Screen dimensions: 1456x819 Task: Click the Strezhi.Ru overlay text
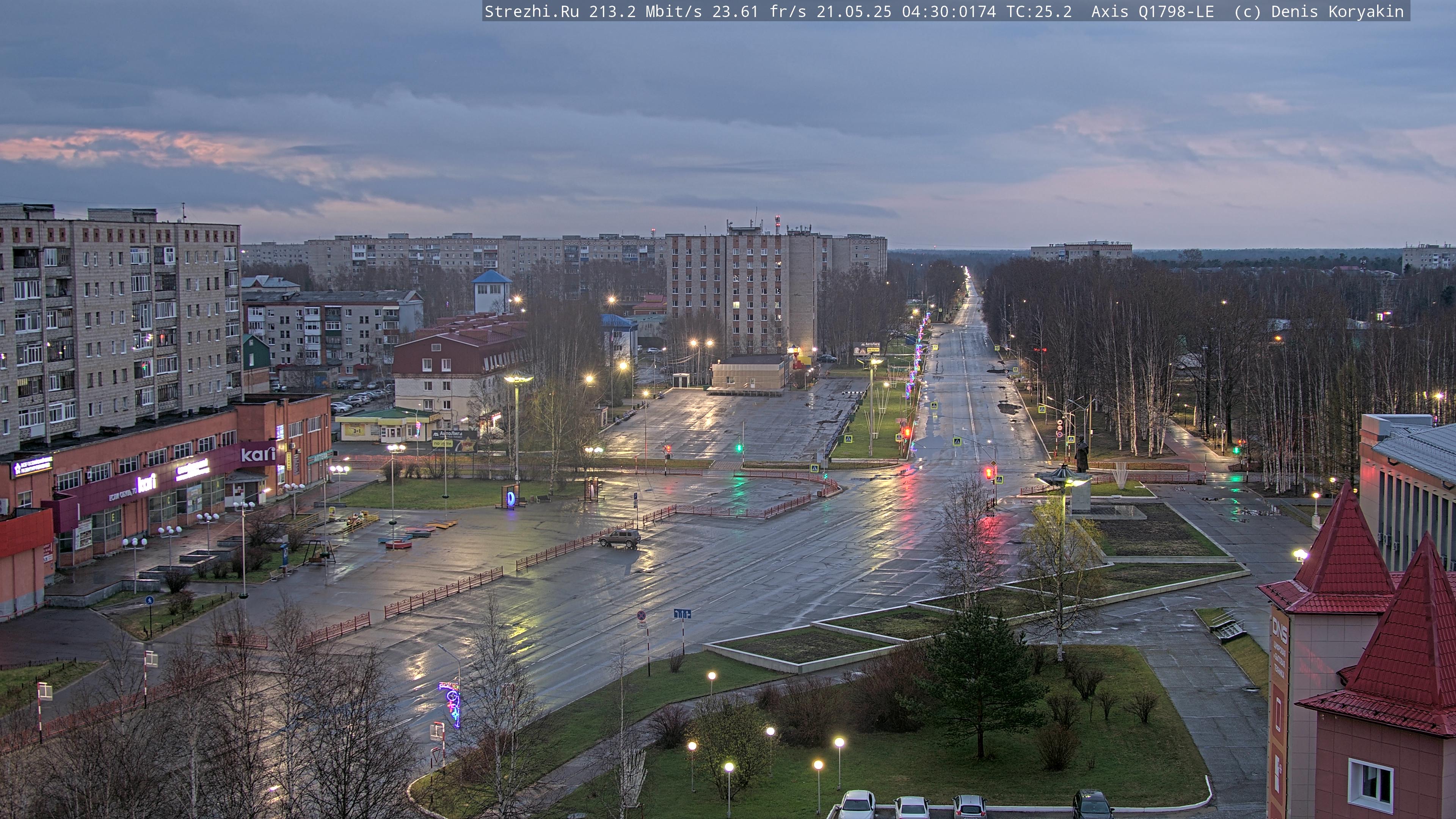click(531, 11)
